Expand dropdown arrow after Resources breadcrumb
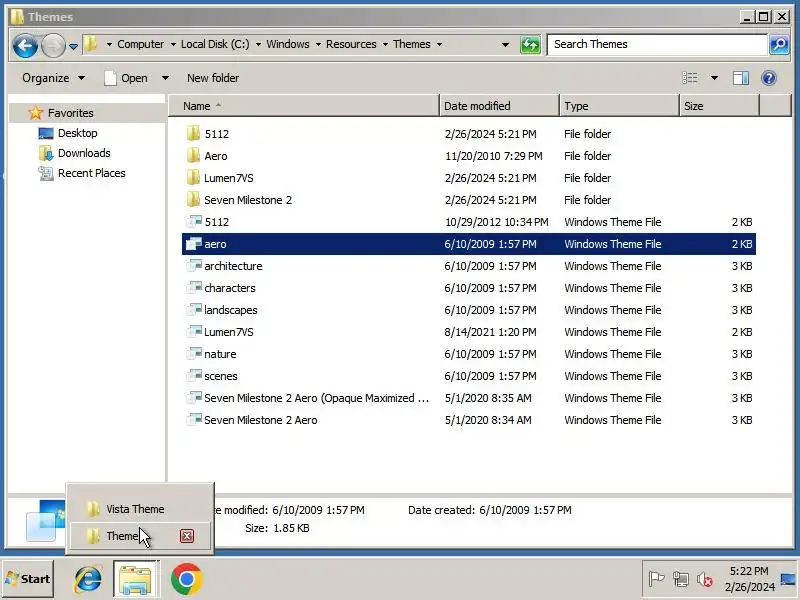The width and height of the screenshot is (800, 600). point(385,45)
